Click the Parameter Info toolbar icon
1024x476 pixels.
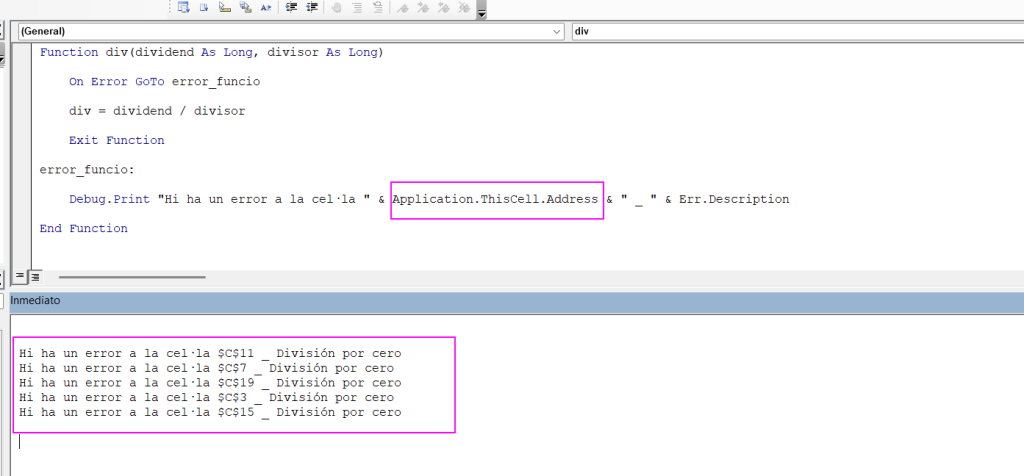246,7
